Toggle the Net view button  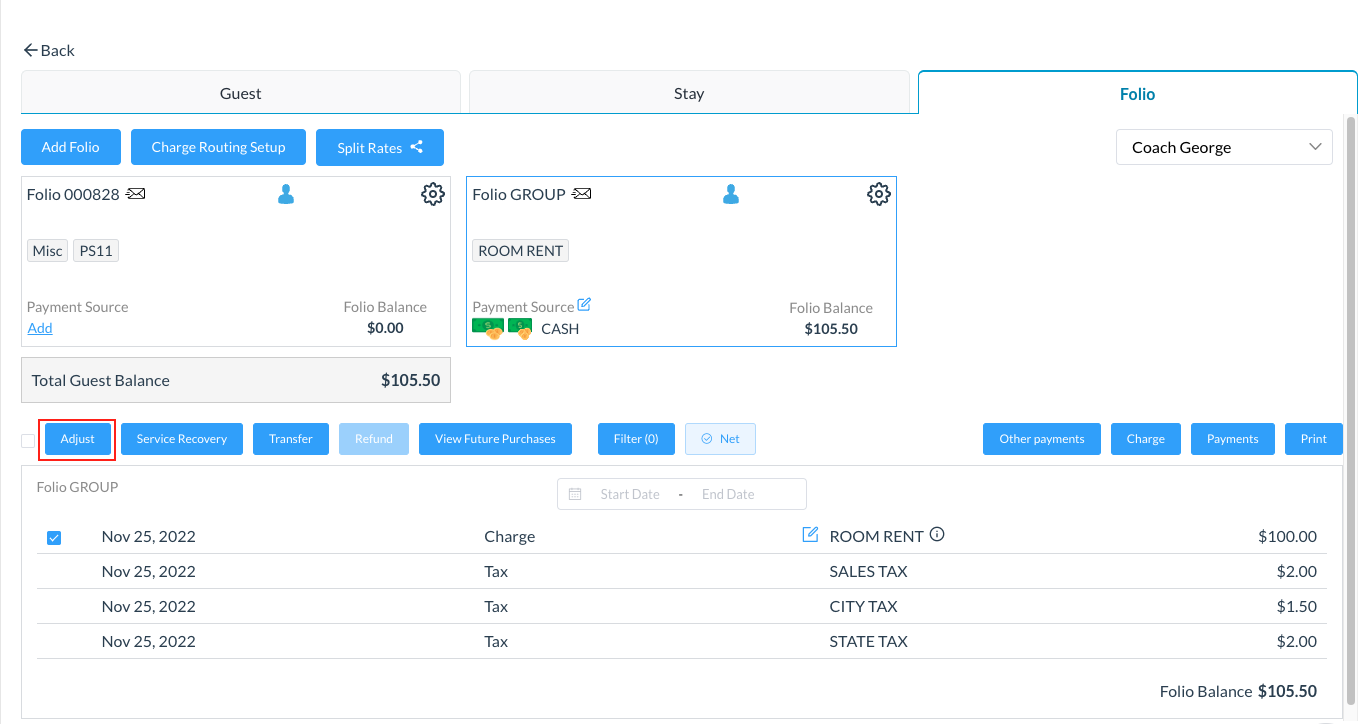tap(720, 439)
